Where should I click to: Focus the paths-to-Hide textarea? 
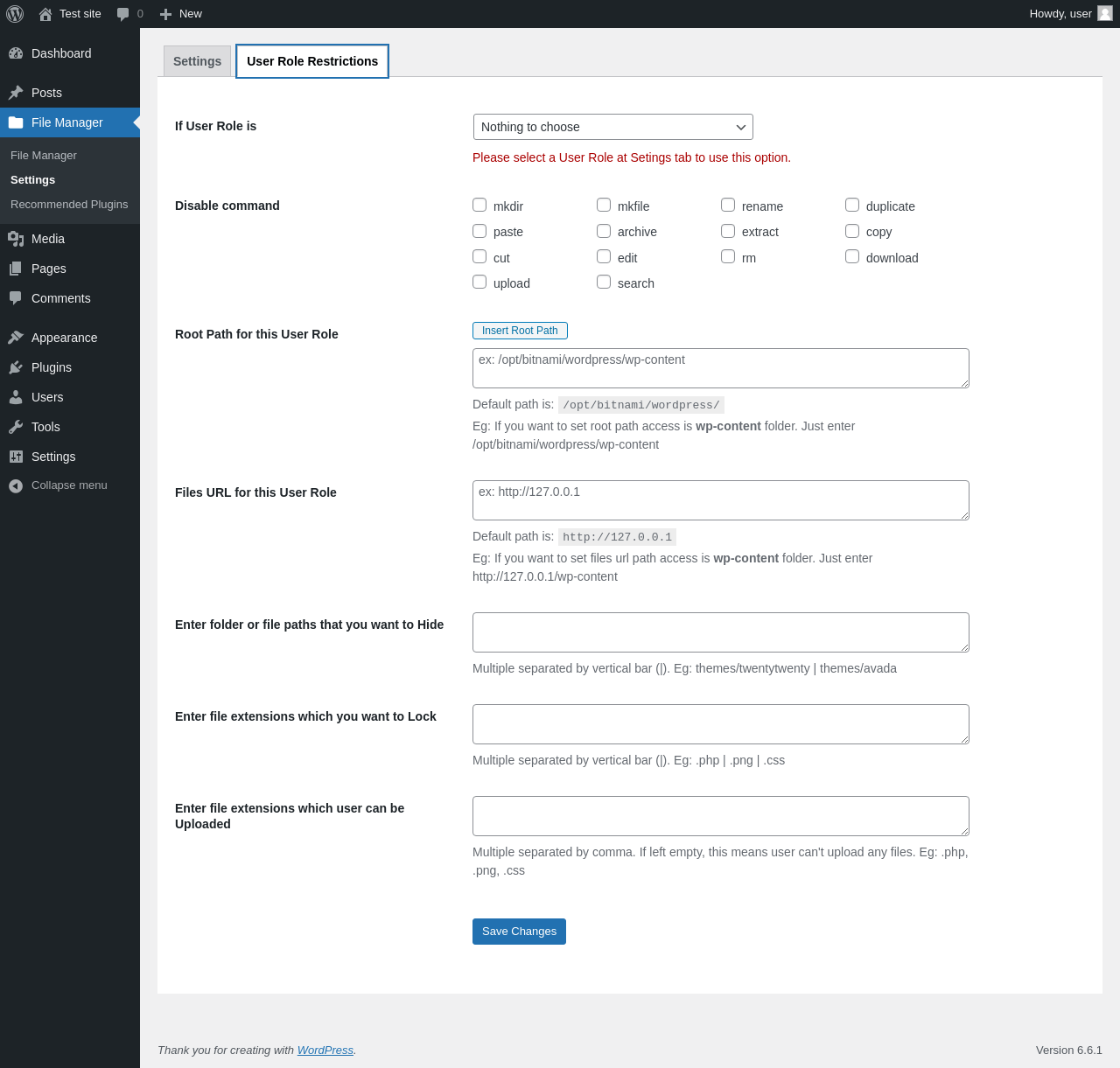point(721,632)
